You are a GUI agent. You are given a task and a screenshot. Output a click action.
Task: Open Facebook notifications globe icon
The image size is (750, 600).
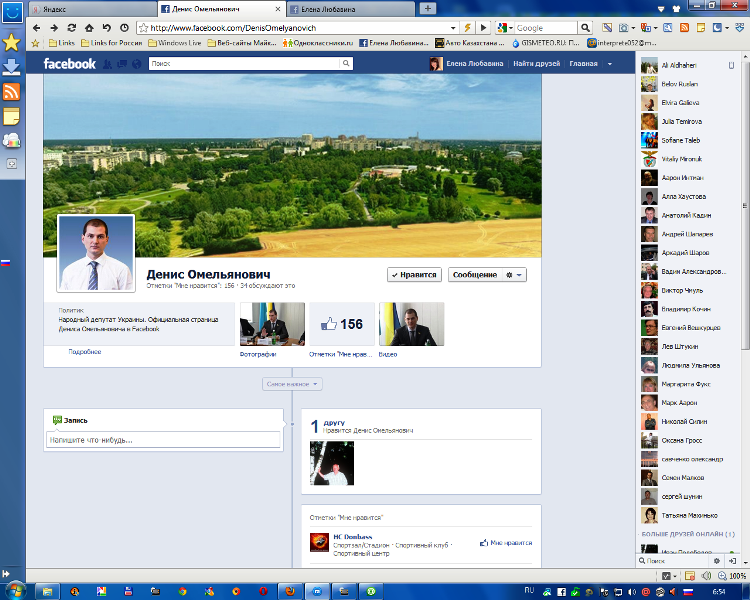pos(137,64)
